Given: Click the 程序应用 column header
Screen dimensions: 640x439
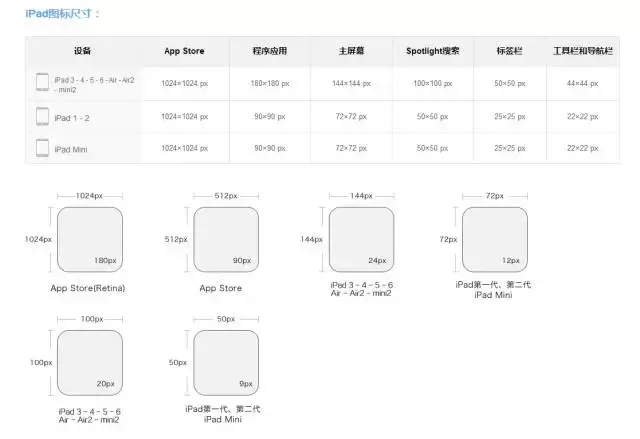Looking at the screenshot, I should tap(270, 51).
